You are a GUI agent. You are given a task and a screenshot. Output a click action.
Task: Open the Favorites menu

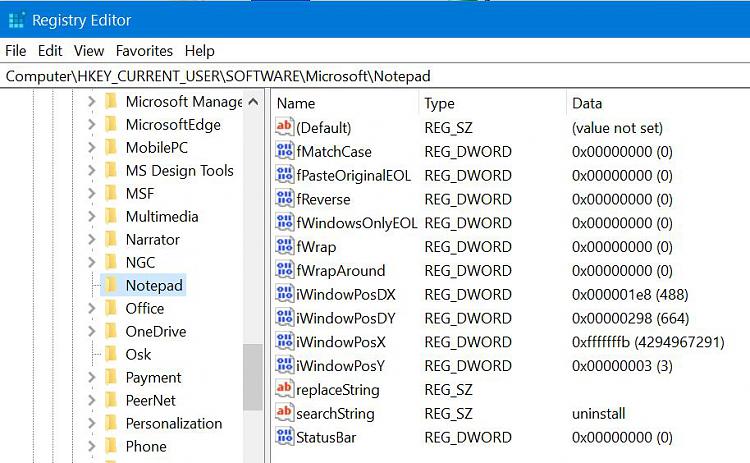[144, 51]
